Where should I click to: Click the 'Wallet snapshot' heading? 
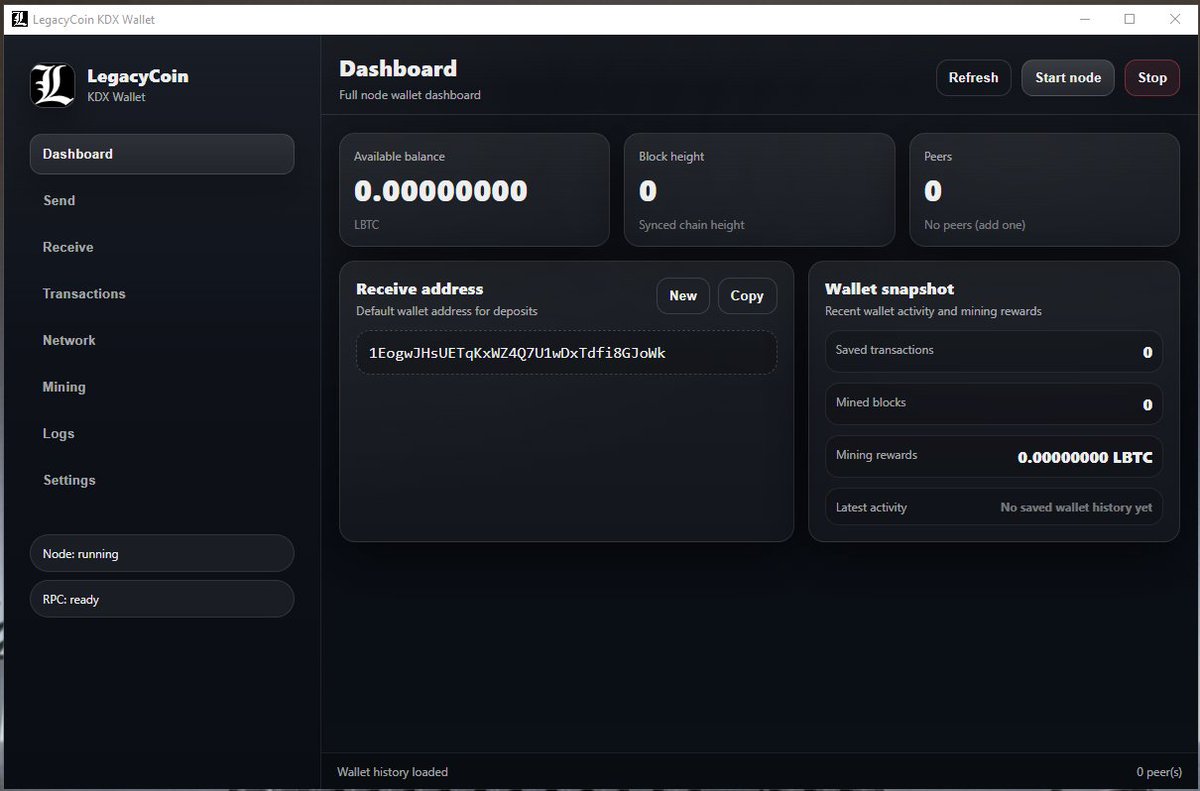pos(889,289)
